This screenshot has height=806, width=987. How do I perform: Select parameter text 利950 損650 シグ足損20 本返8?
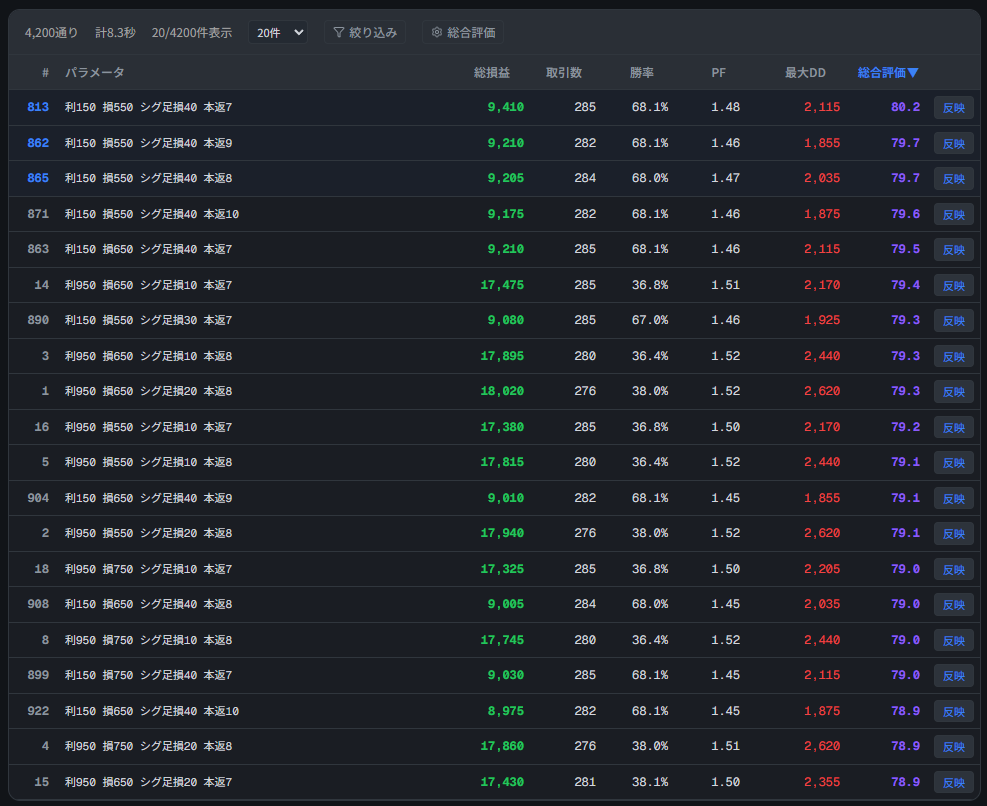pyautogui.click(x=149, y=391)
